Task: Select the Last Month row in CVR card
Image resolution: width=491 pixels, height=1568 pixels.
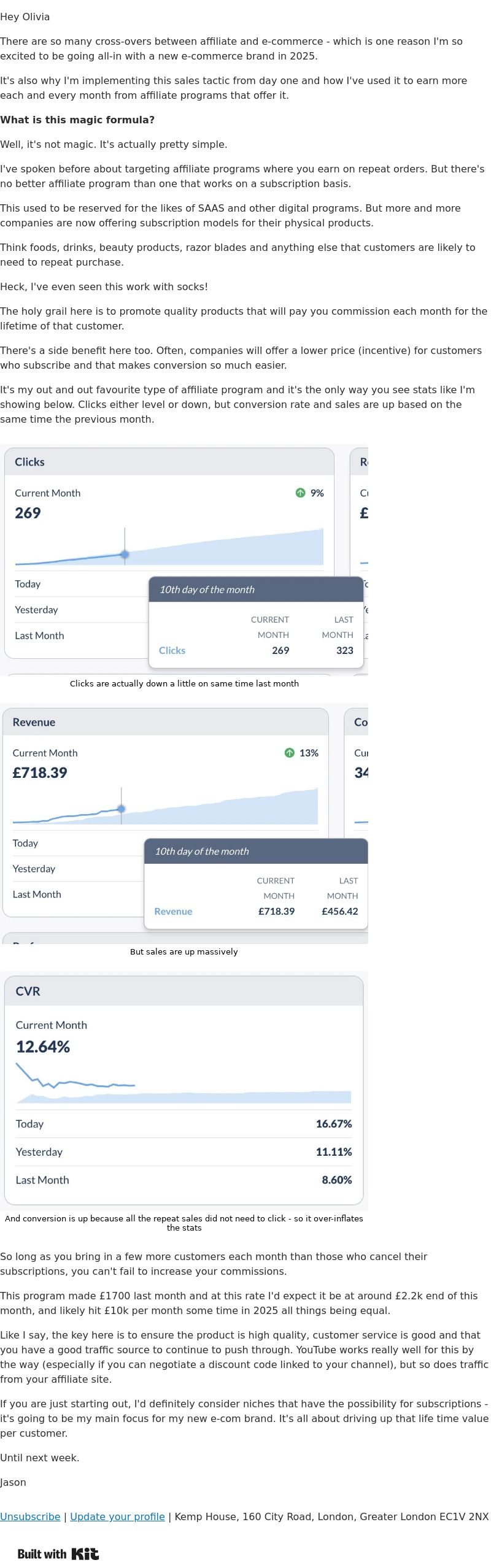Action: click(184, 1180)
